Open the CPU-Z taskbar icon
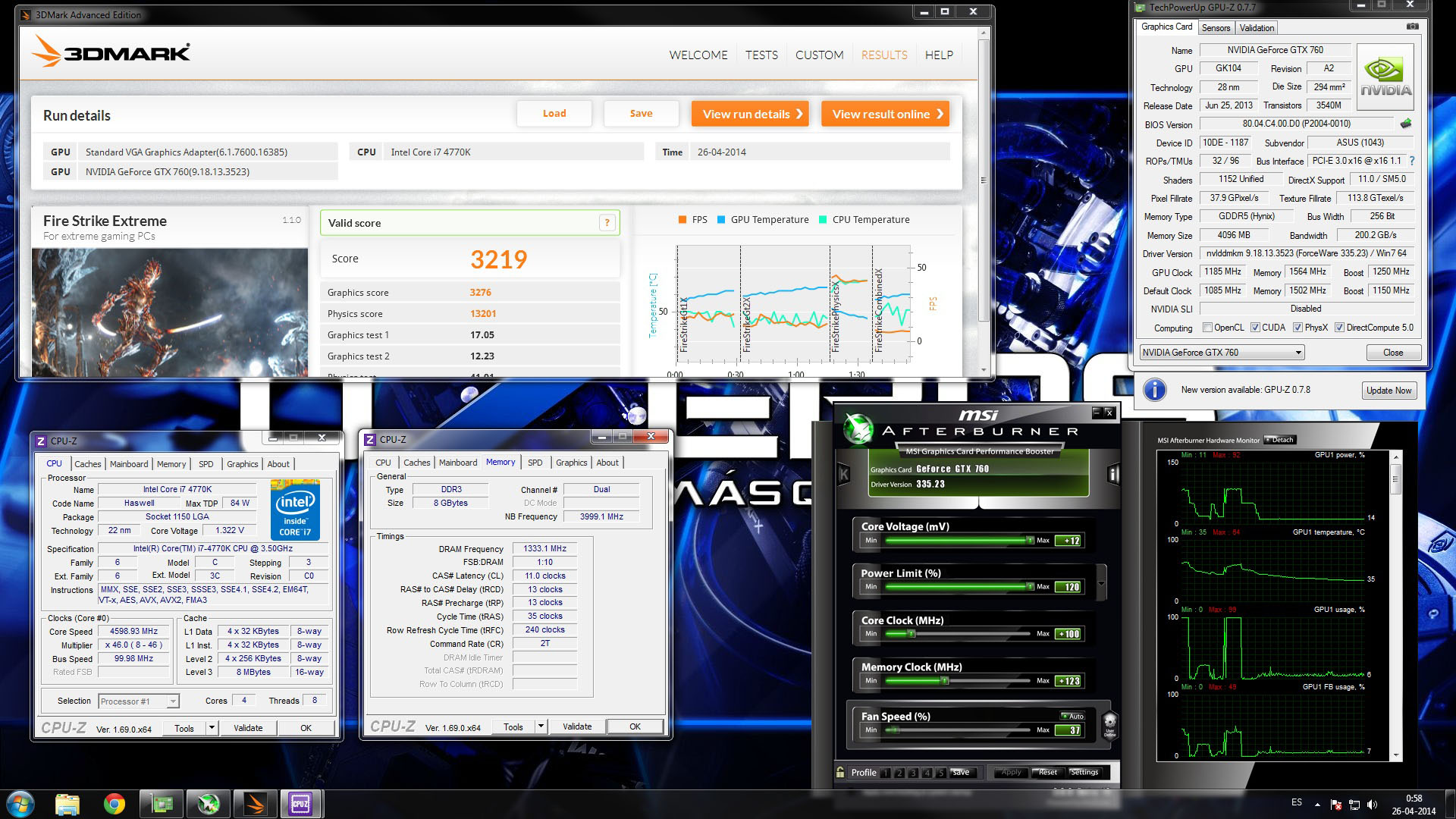The image size is (1456, 819). 300,804
